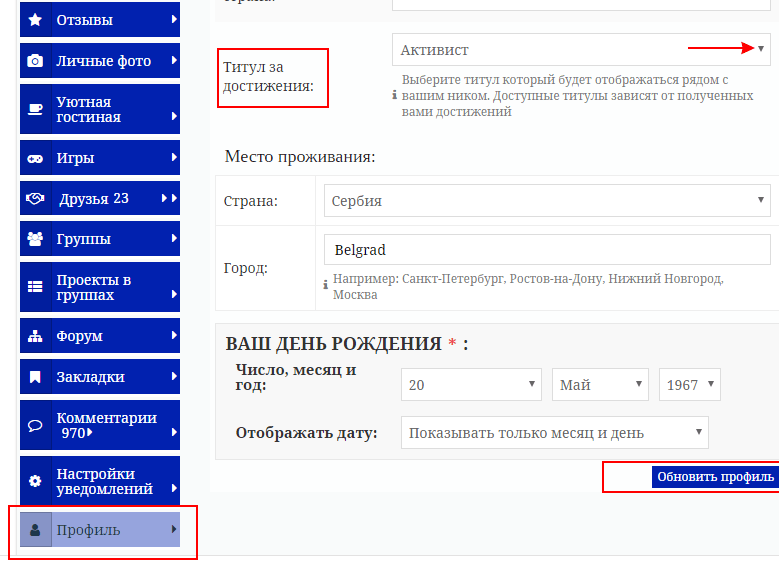The height and width of the screenshot is (569, 779).
Task: Click the sitemap icon next to Форум
Action: [35, 336]
